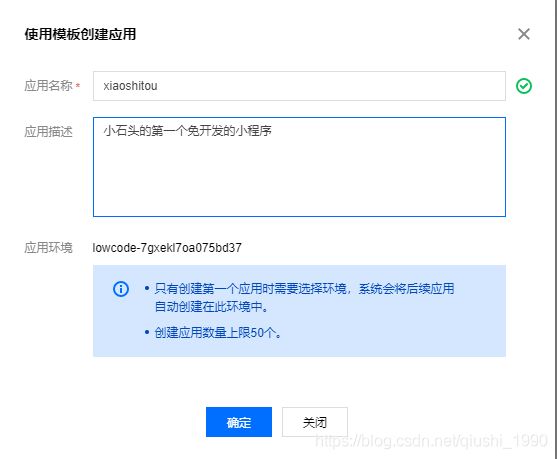
Task: Click the 应用环境 label
Action: [x=48, y=248]
